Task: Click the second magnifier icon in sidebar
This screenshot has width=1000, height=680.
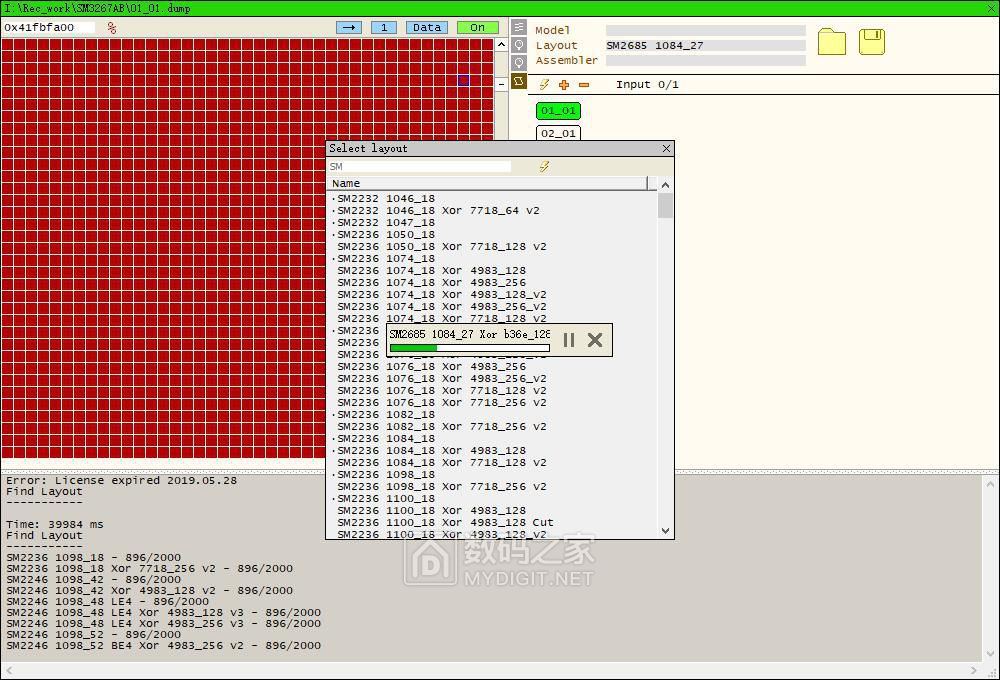Action: pos(519,63)
